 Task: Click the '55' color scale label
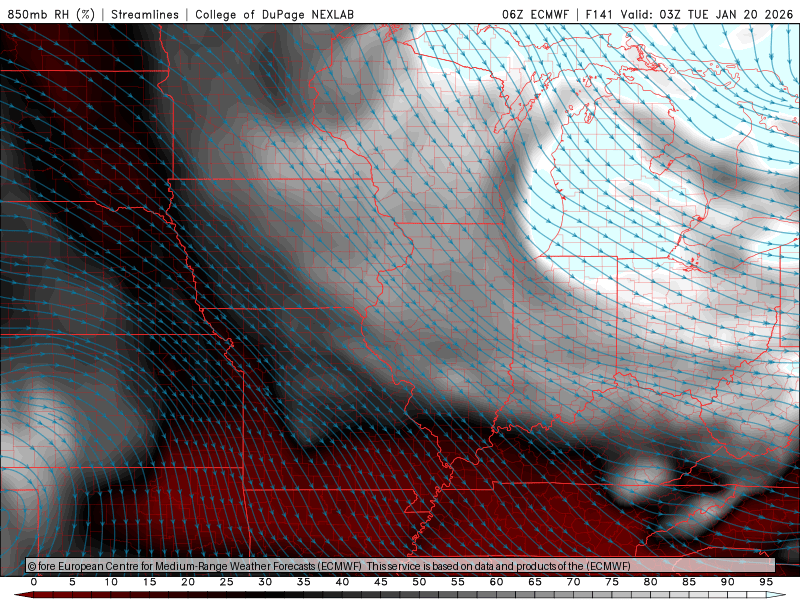coord(458,582)
